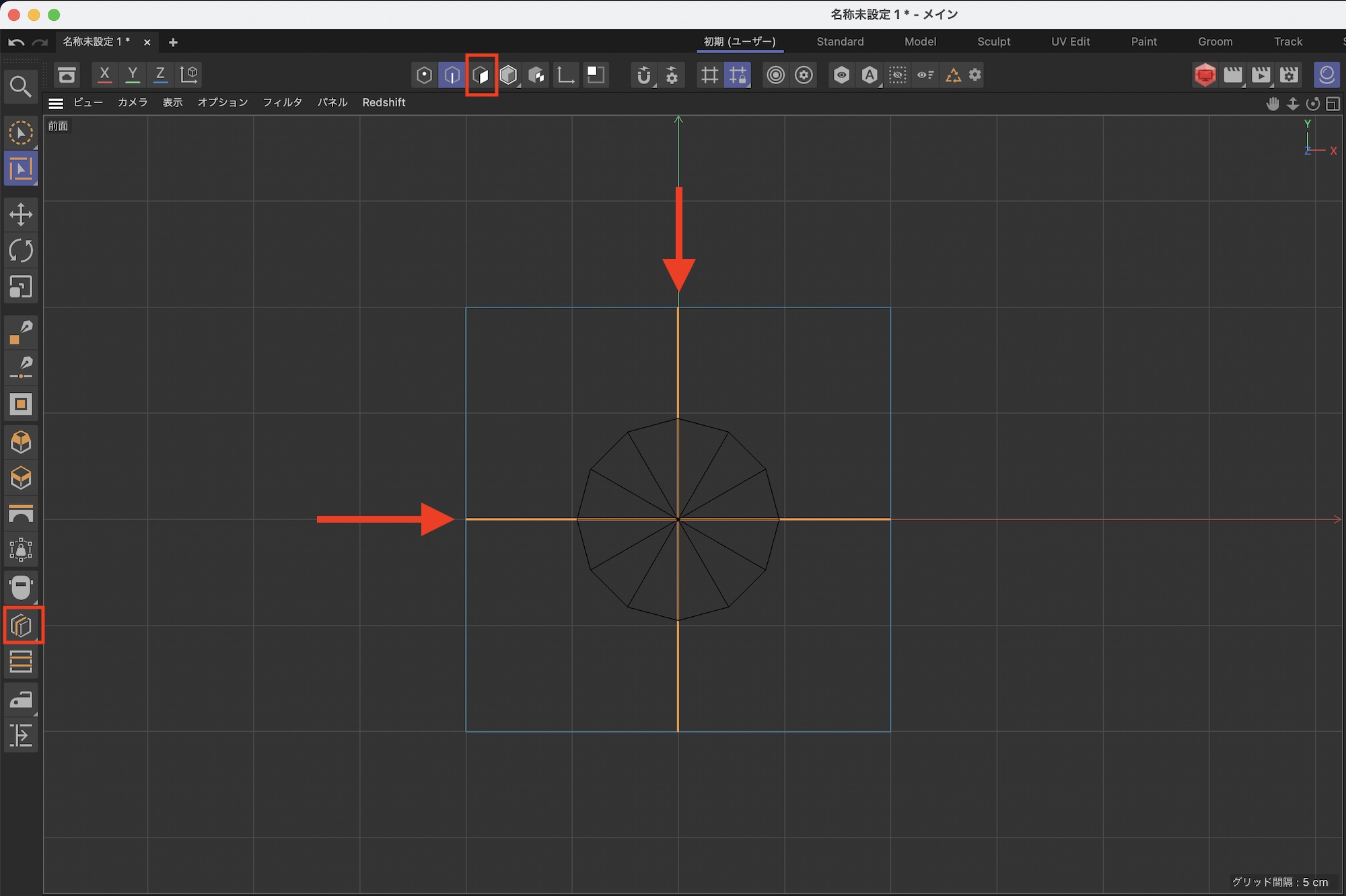Switch to the Sculpt layout tab
The width and height of the screenshot is (1346, 896).
coord(993,42)
